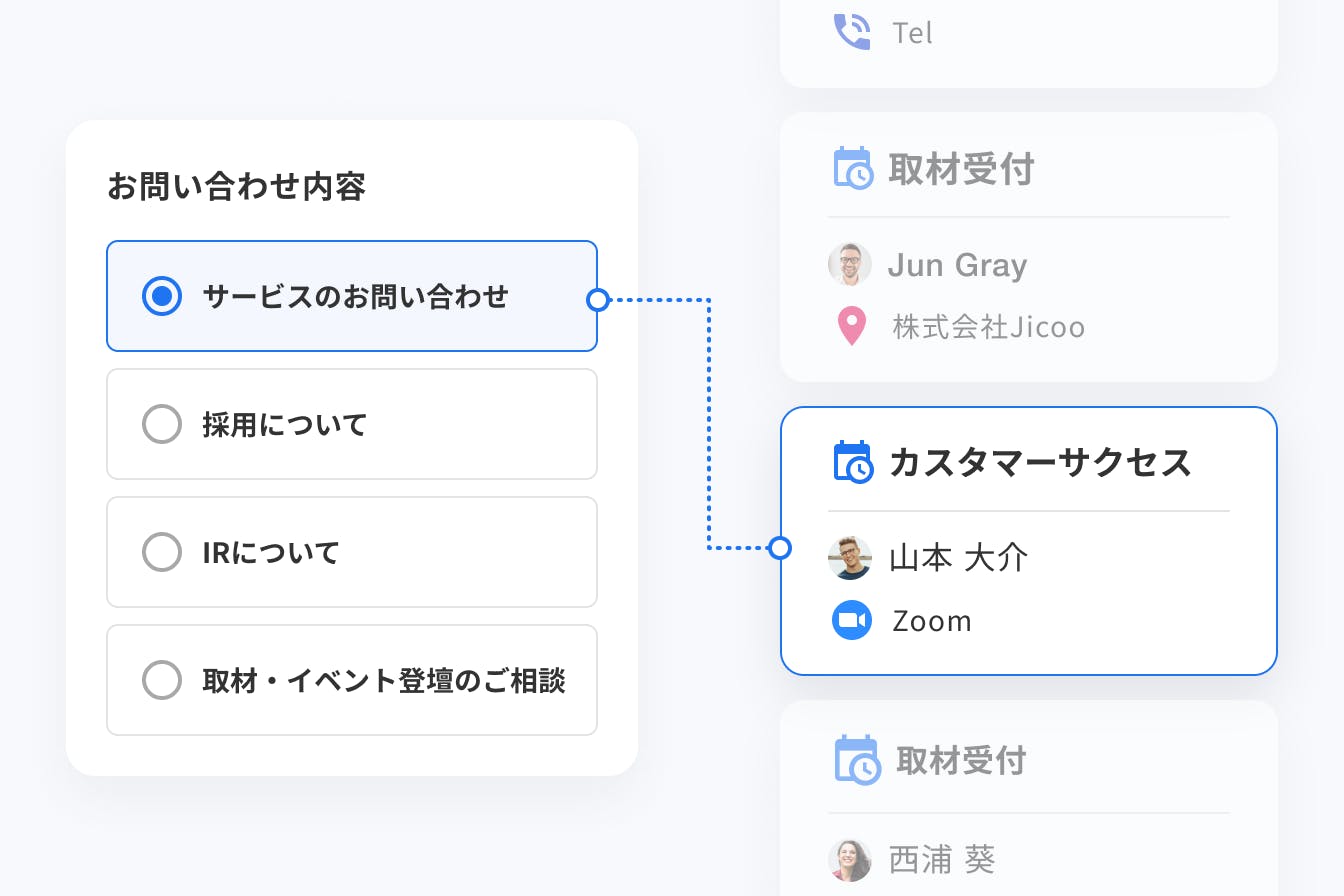The height and width of the screenshot is (896, 1344).
Task: Click connector node on サービスのお問い合わせ option
Action: coord(598,299)
